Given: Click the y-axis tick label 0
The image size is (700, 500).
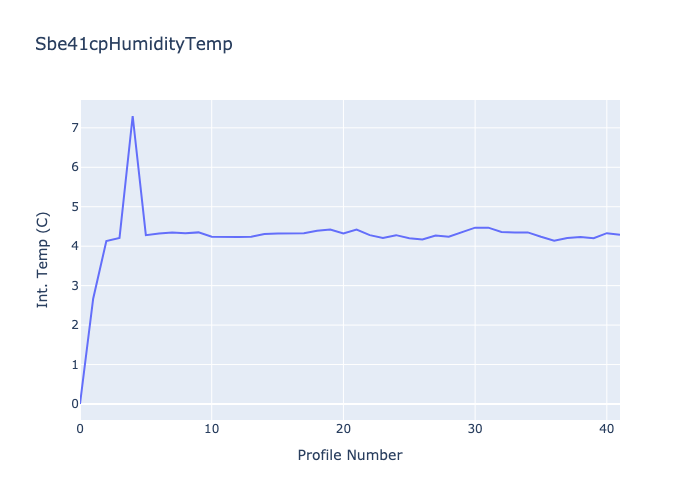Looking at the screenshot, I should click(x=74, y=404).
